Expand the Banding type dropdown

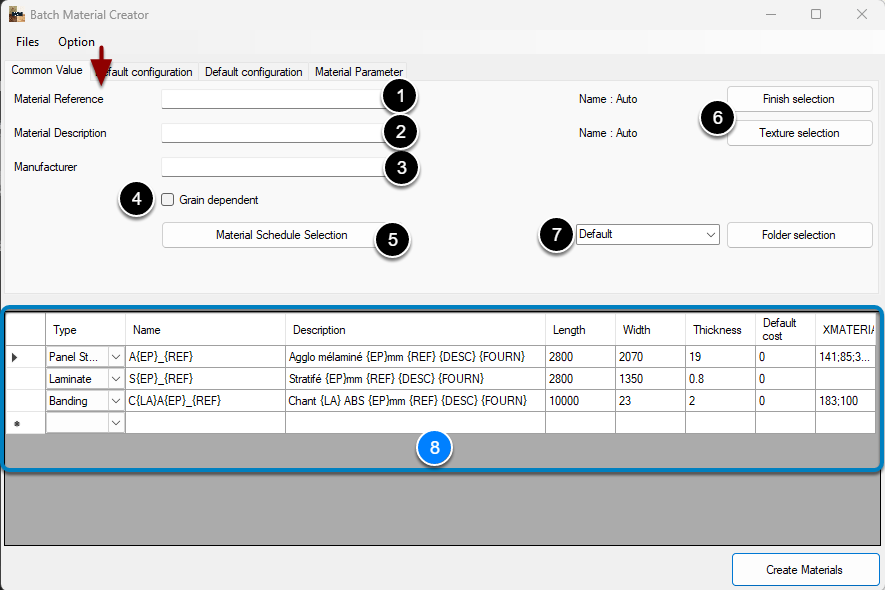(x=116, y=401)
